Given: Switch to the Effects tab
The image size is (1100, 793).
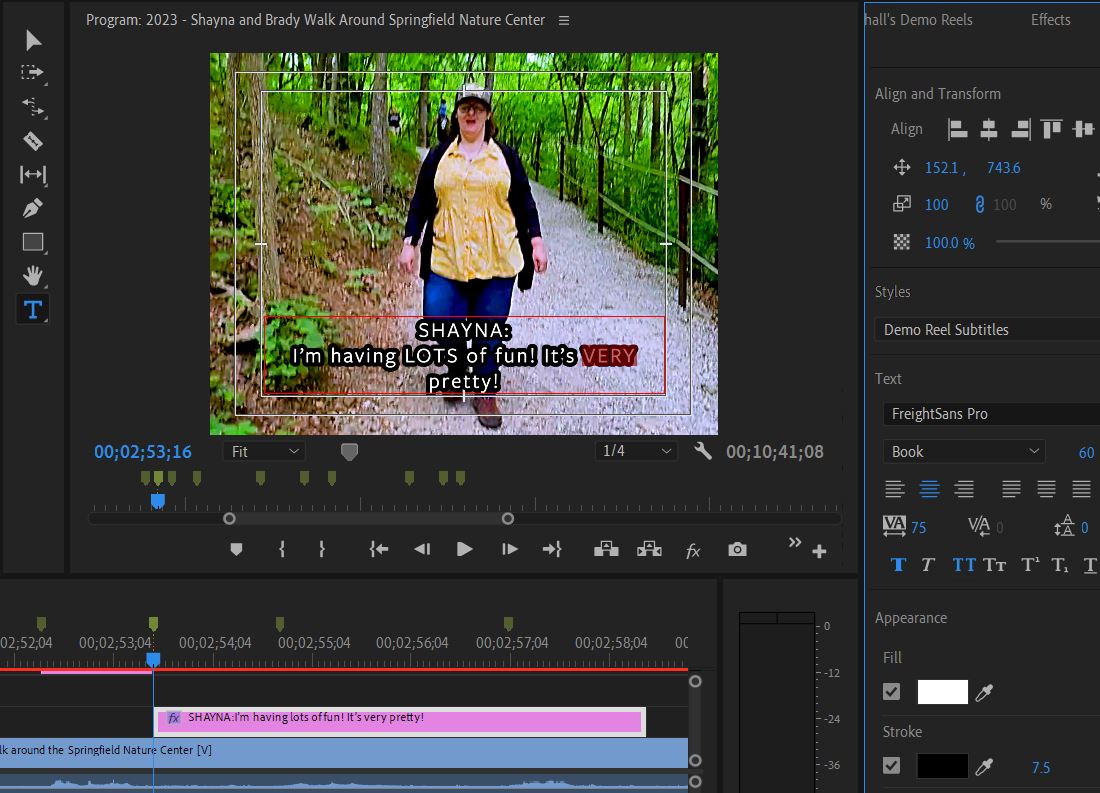Looking at the screenshot, I should pyautogui.click(x=1050, y=20).
